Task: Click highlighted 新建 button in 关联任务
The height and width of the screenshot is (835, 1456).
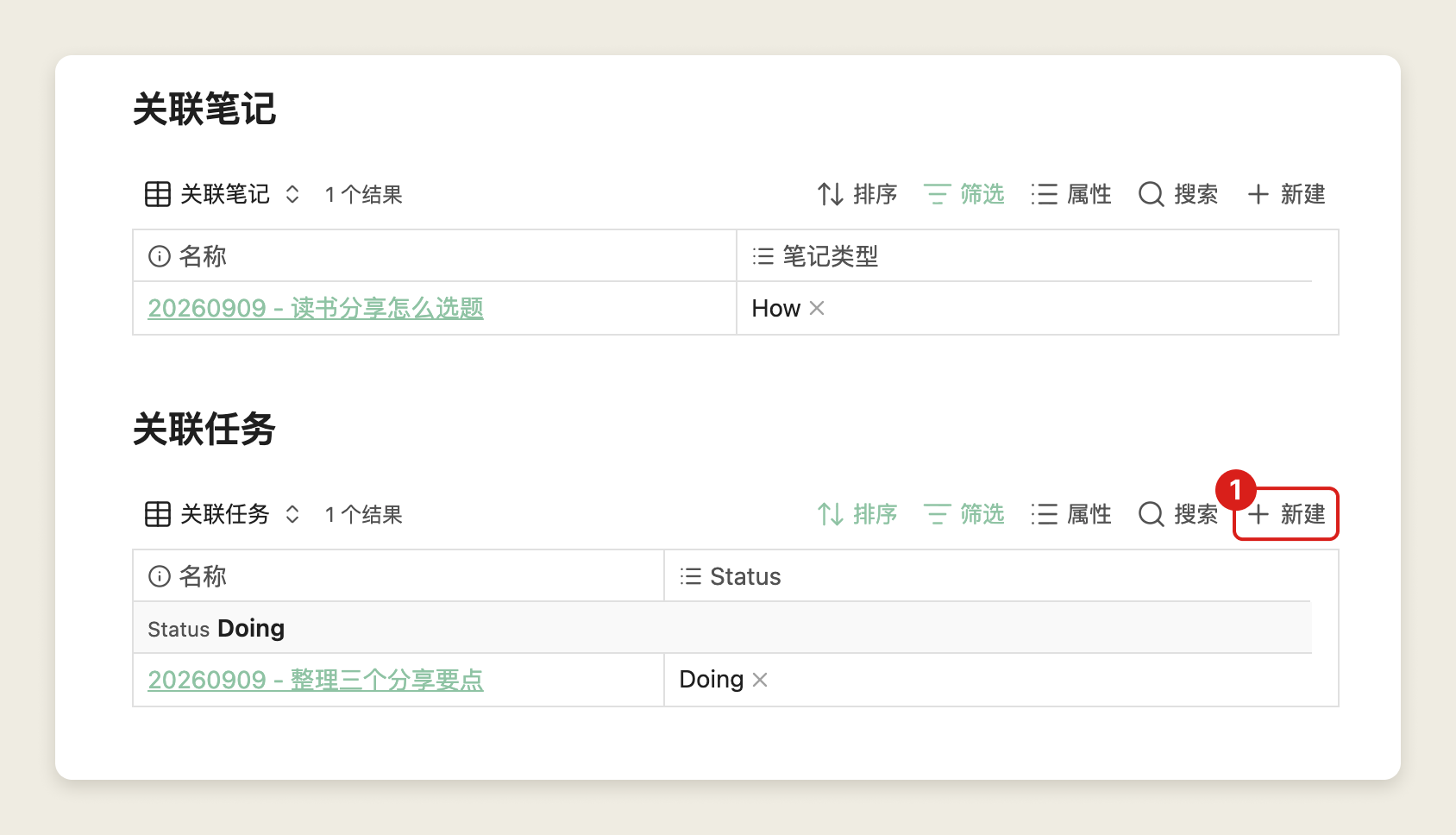Action: coord(1286,514)
